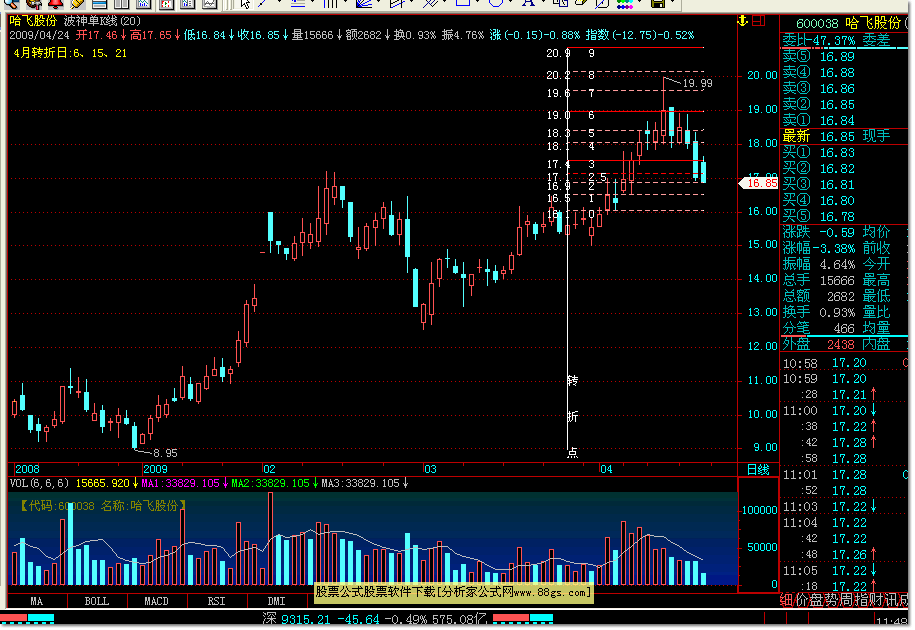The image size is (915, 630).
Task: Click the 19.99 high price label on the chart
Action: 697,83
